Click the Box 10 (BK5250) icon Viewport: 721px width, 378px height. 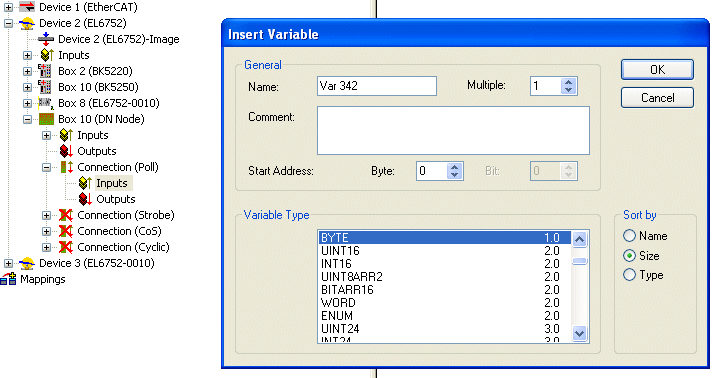pos(45,87)
